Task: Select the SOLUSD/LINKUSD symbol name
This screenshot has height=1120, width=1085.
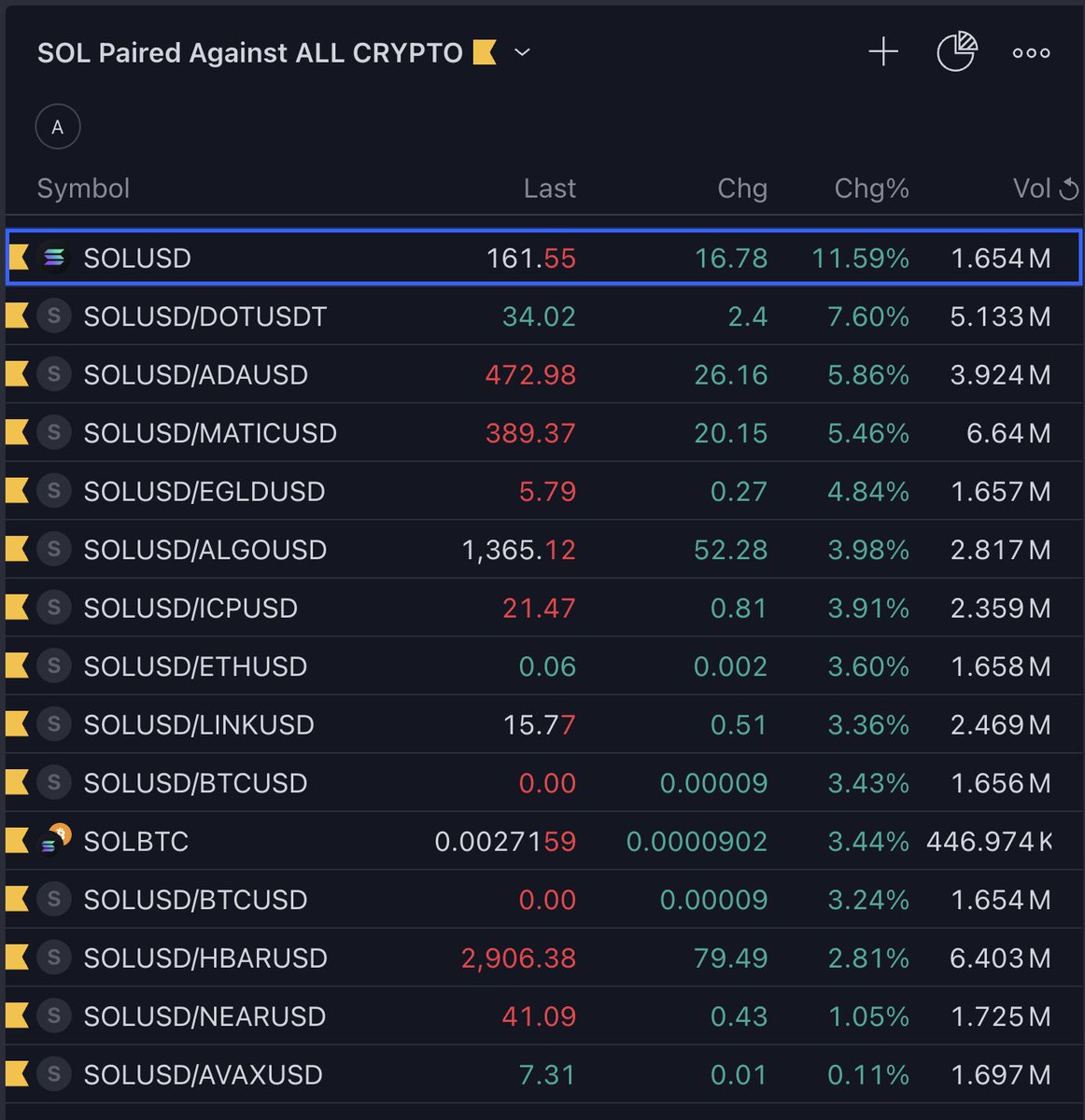Action: [x=199, y=724]
